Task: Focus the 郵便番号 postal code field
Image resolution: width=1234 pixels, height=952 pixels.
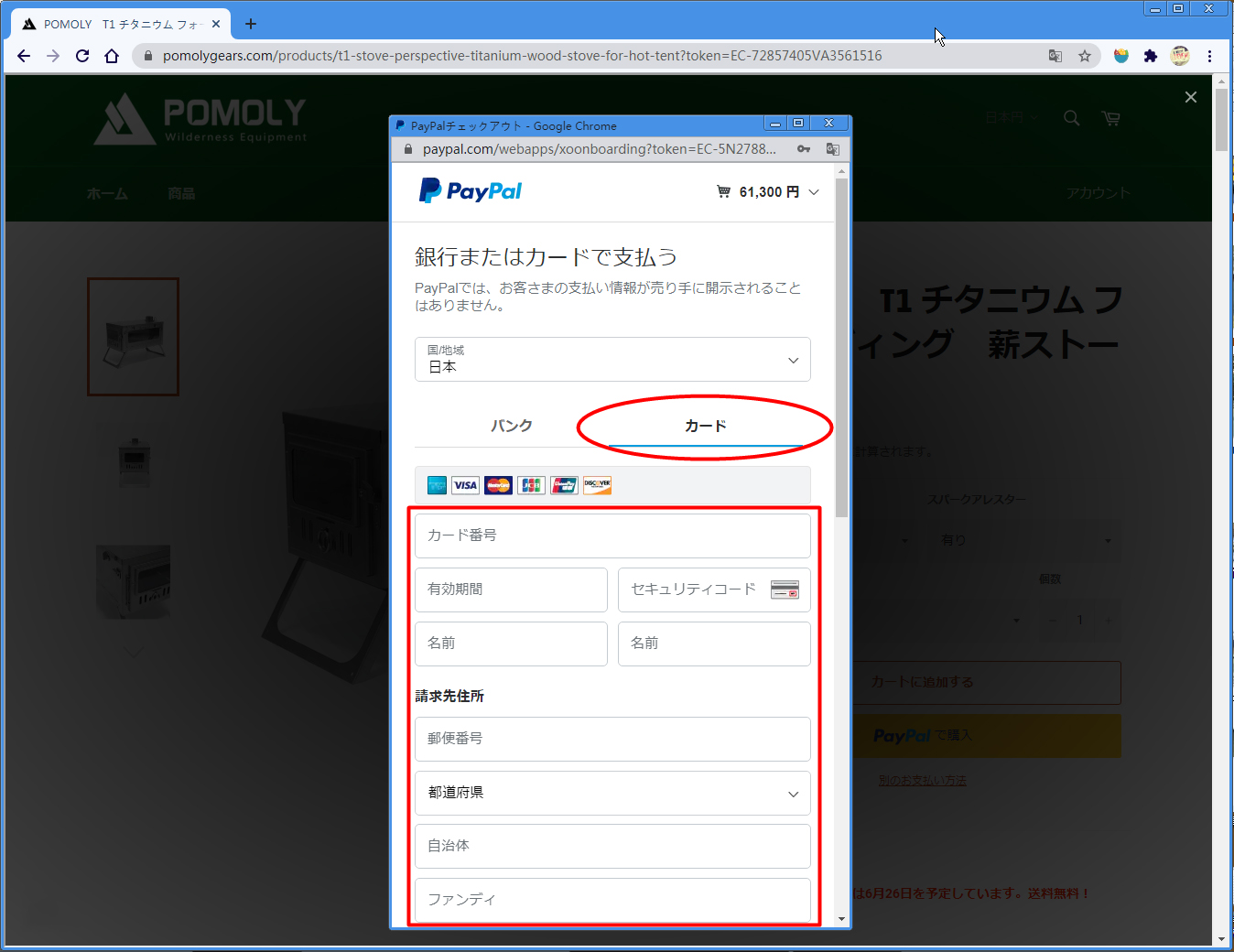Action: point(612,739)
